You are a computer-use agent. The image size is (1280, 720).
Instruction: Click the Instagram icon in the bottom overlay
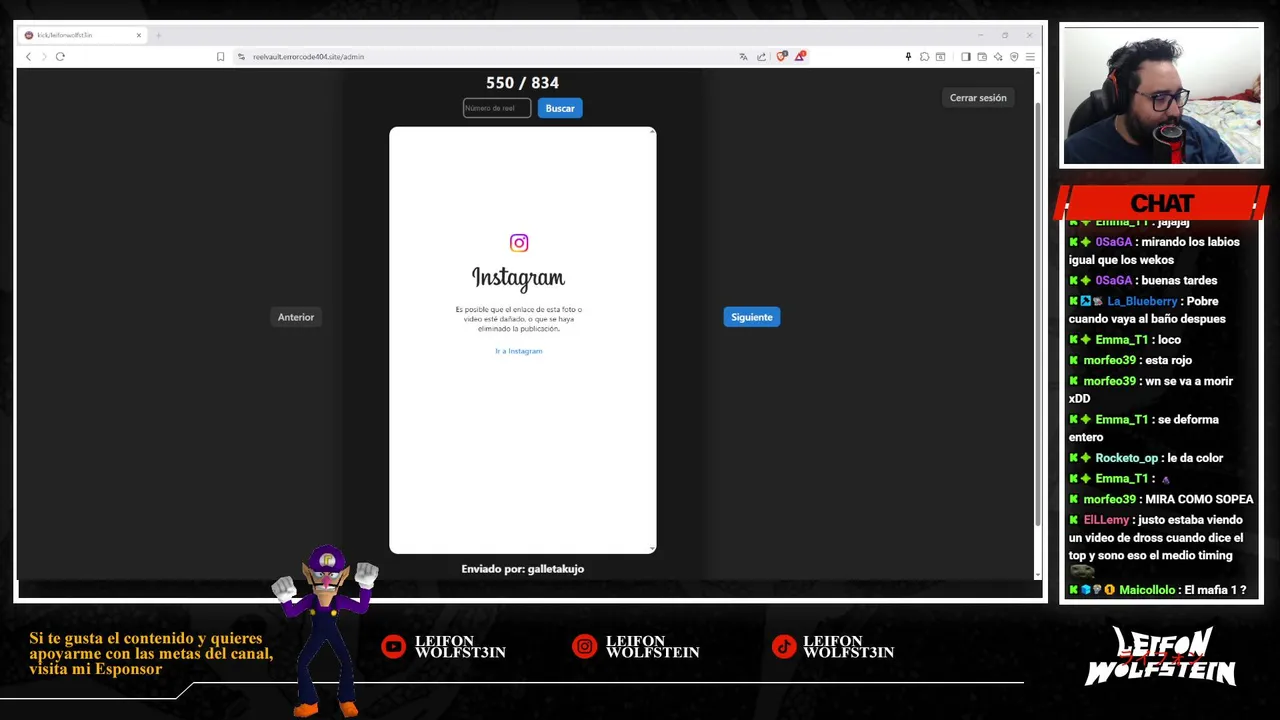(x=584, y=647)
